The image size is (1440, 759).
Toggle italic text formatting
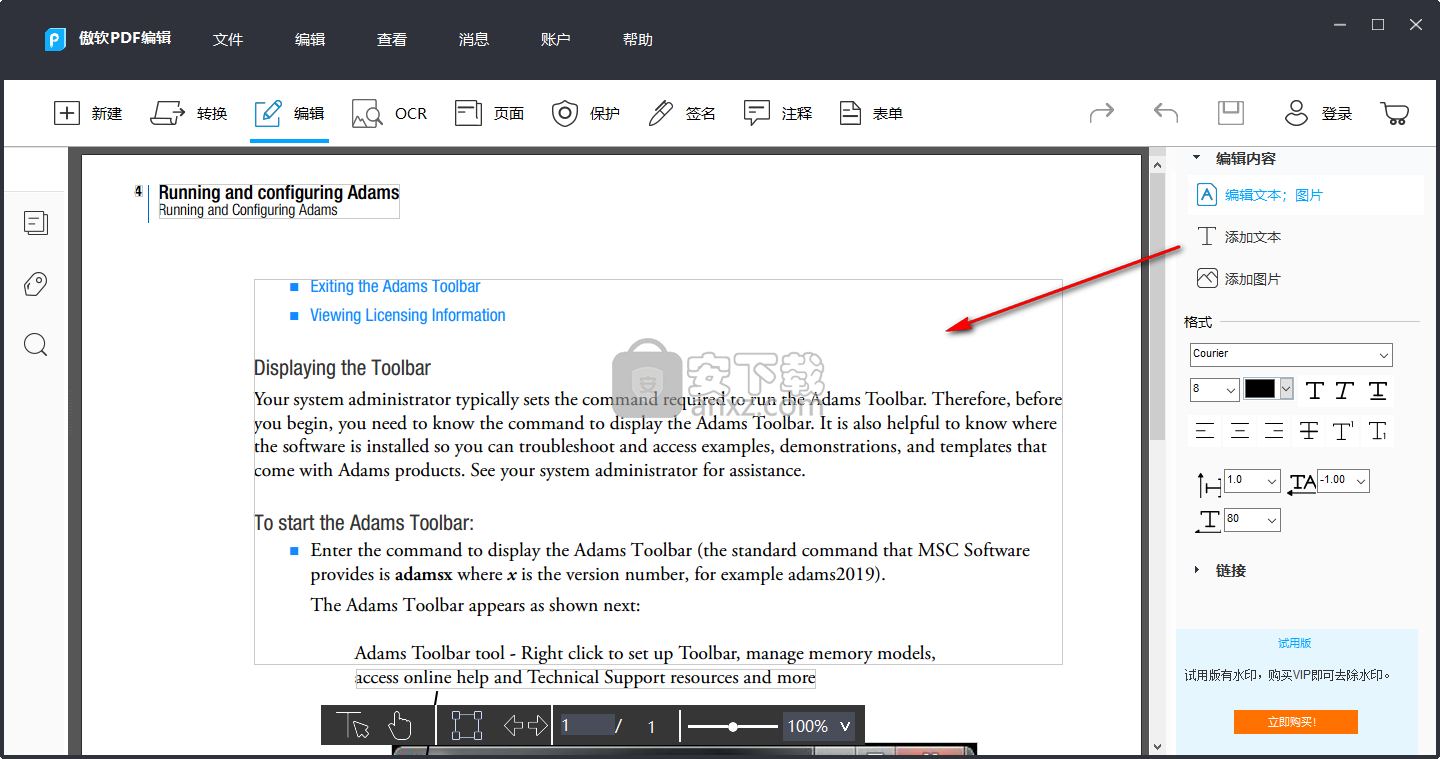pos(1345,390)
